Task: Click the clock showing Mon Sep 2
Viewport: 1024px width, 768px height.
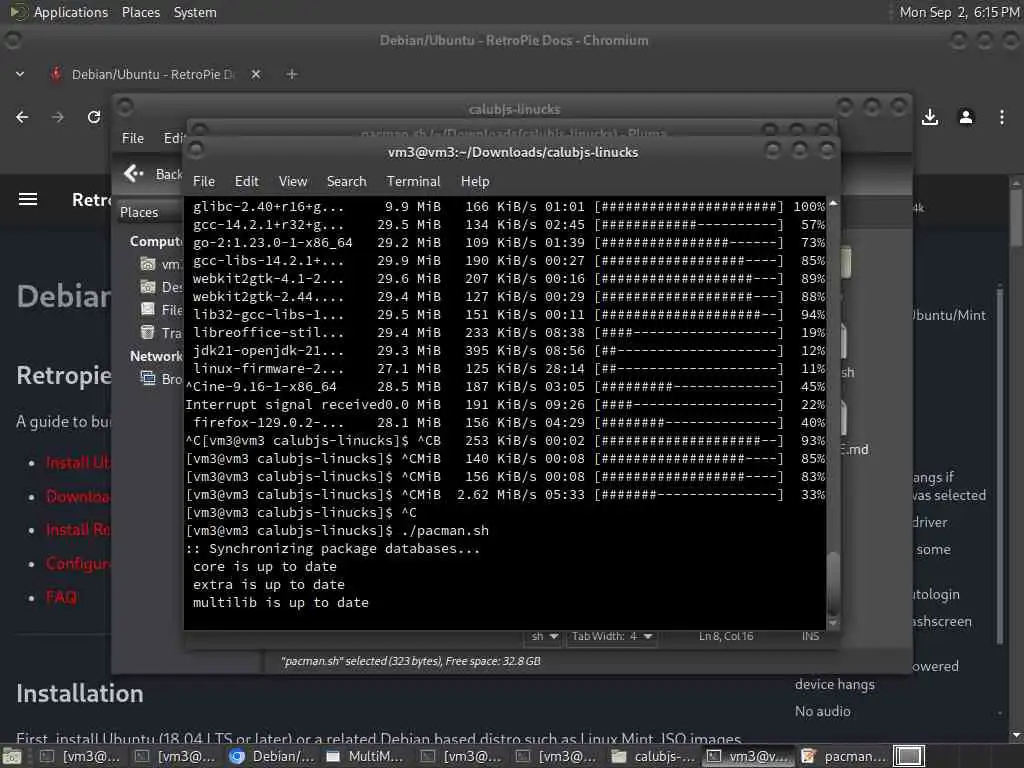Action: tap(959, 12)
